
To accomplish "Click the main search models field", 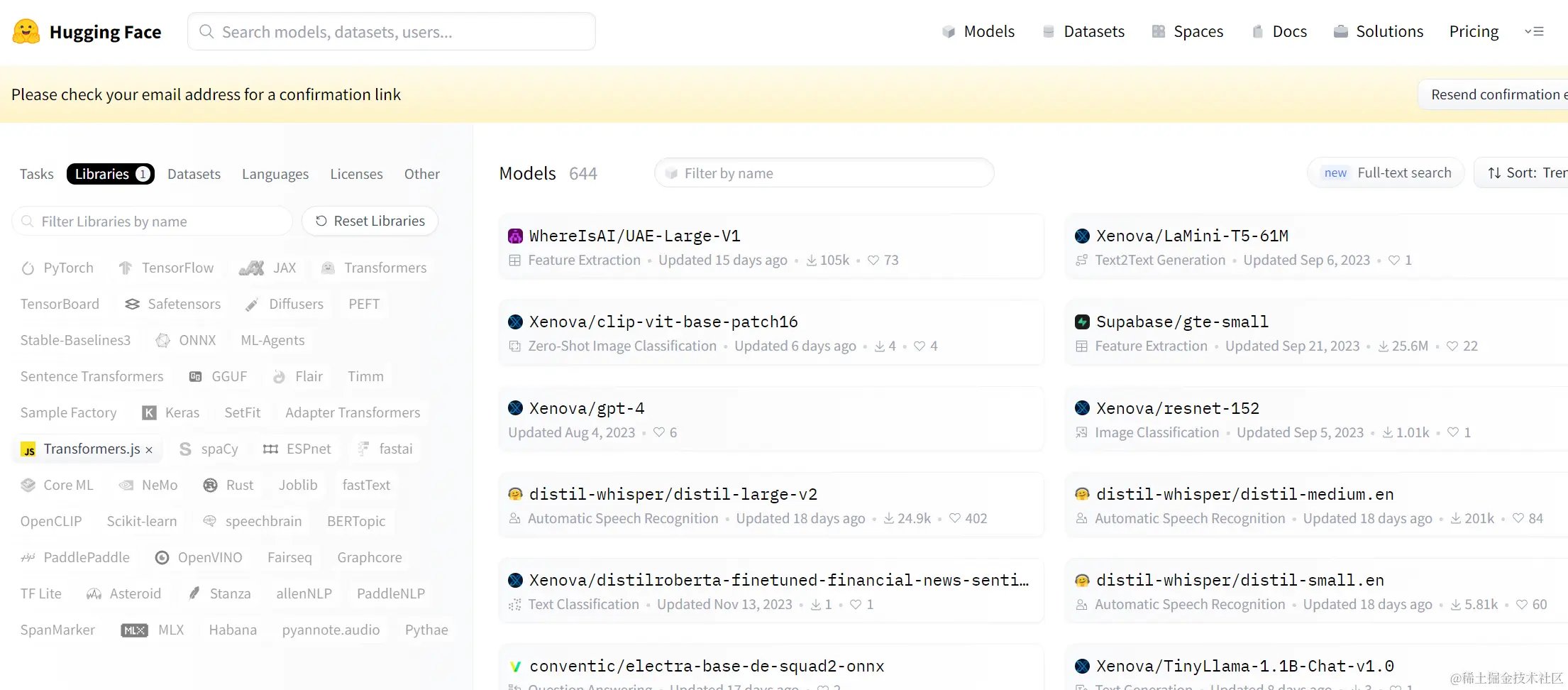I will [392, 31].
